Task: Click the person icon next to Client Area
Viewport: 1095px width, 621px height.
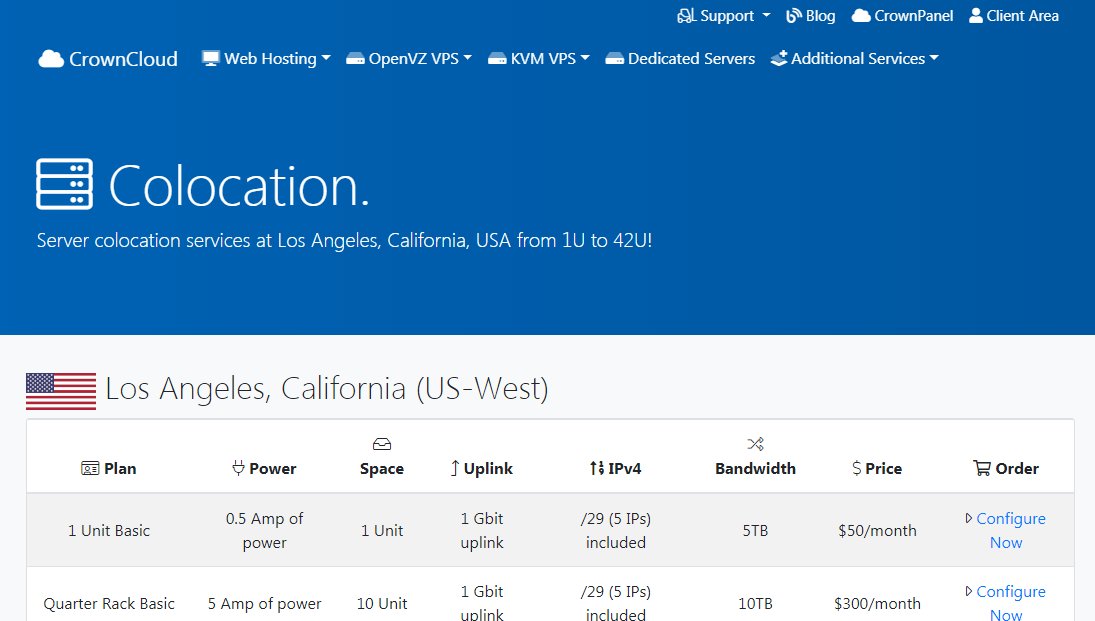Action: [975, 15]
